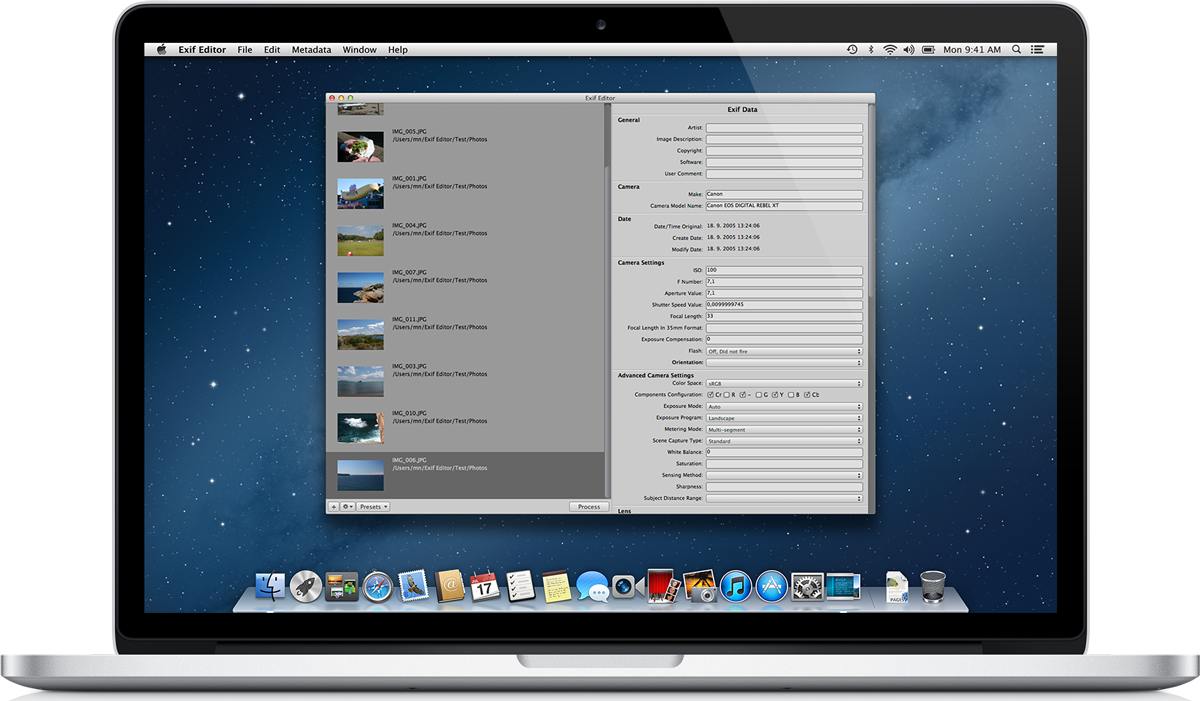Screen dimensions: 1200x701
Task: Select the IMG_010.JPG thumbnail
Action: tap(360, 428)
